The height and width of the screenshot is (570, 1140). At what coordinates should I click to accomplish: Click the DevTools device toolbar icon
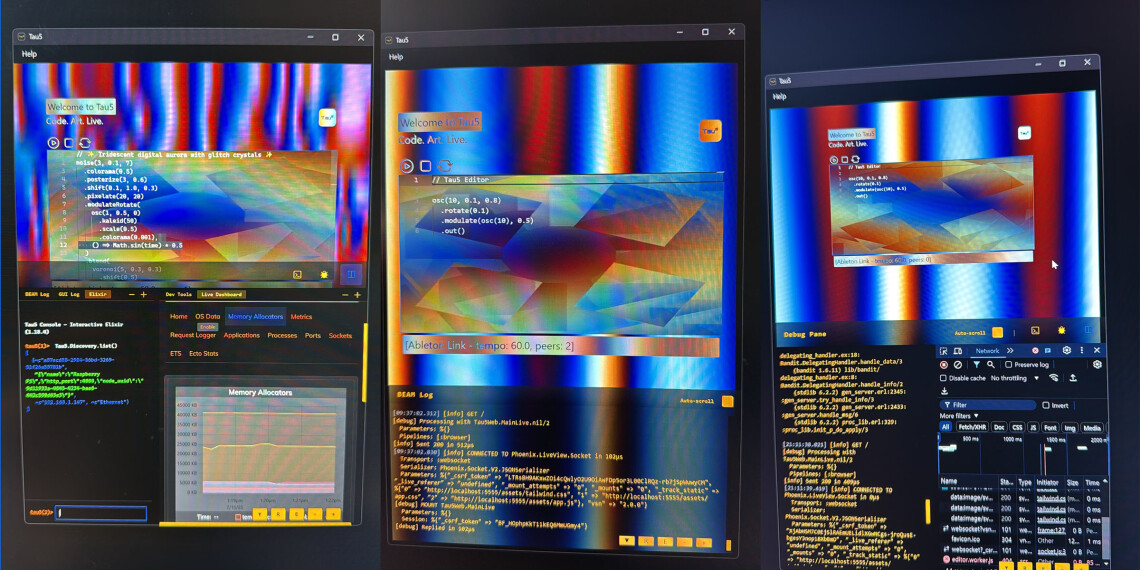pos(959,351)
